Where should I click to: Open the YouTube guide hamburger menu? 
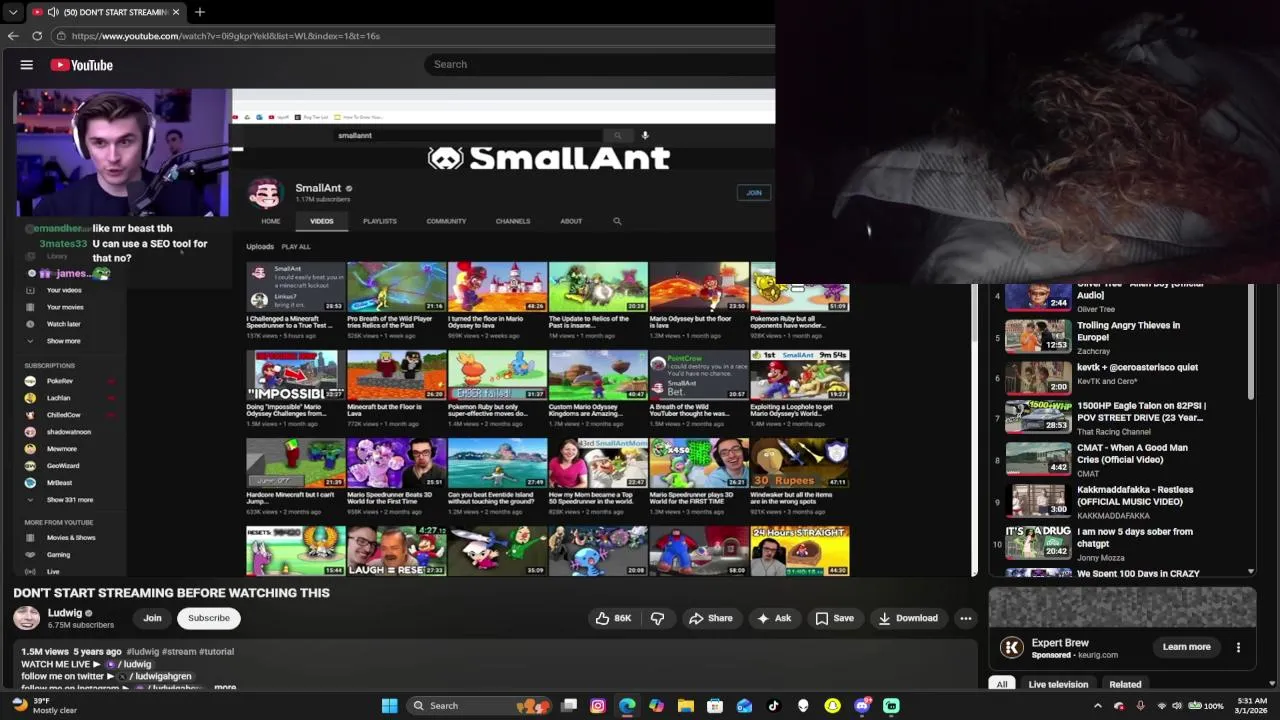tap(27, 65)
